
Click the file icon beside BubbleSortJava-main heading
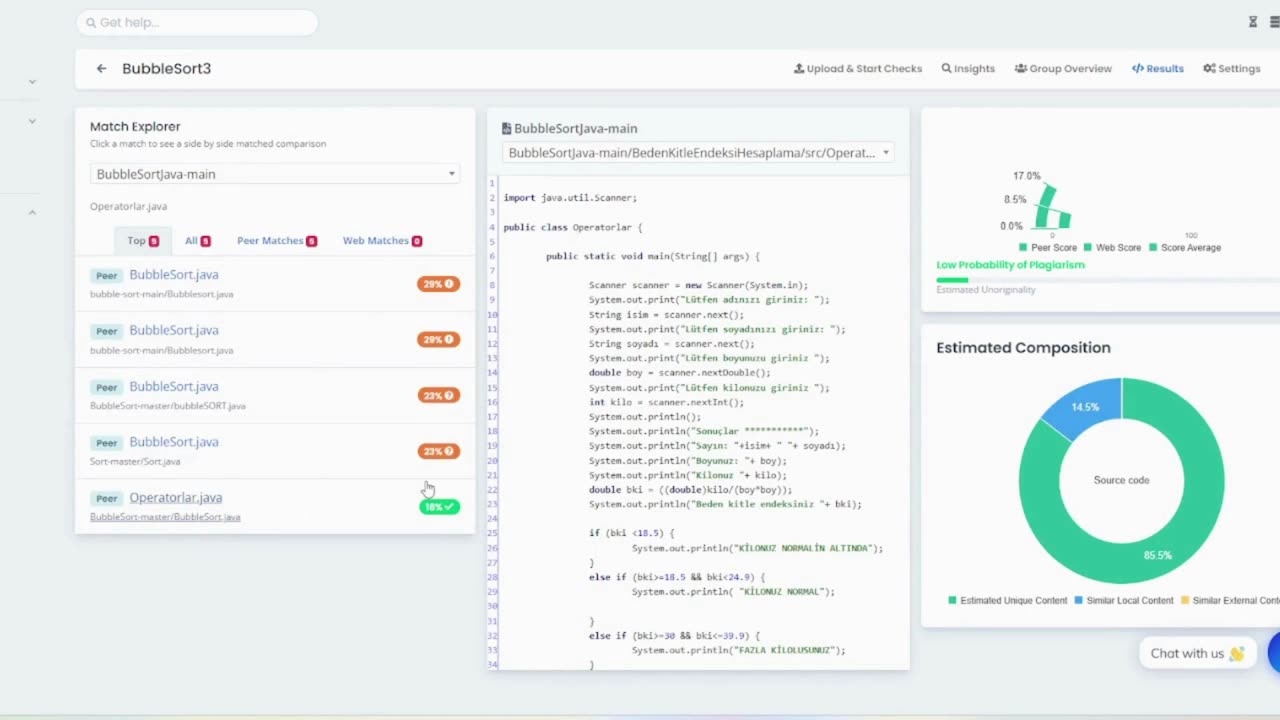pos(506,128)
